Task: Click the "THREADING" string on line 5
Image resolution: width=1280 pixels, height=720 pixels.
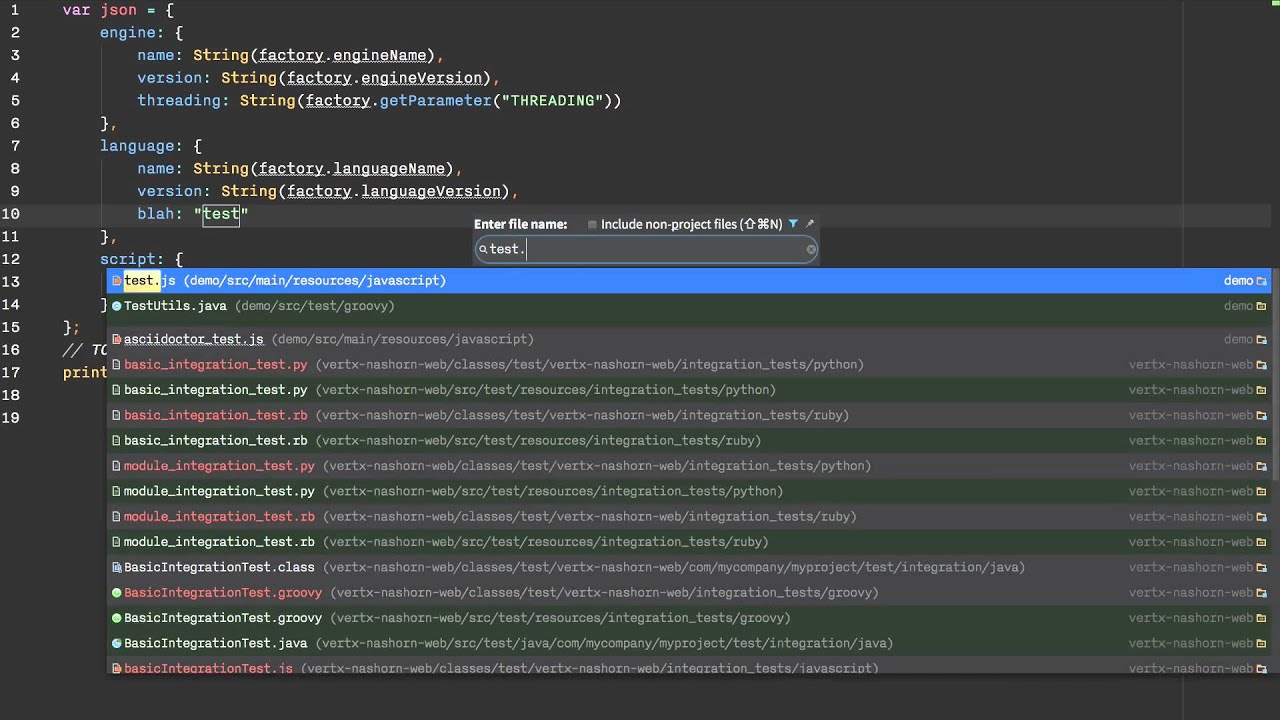Action: [553, 100]
